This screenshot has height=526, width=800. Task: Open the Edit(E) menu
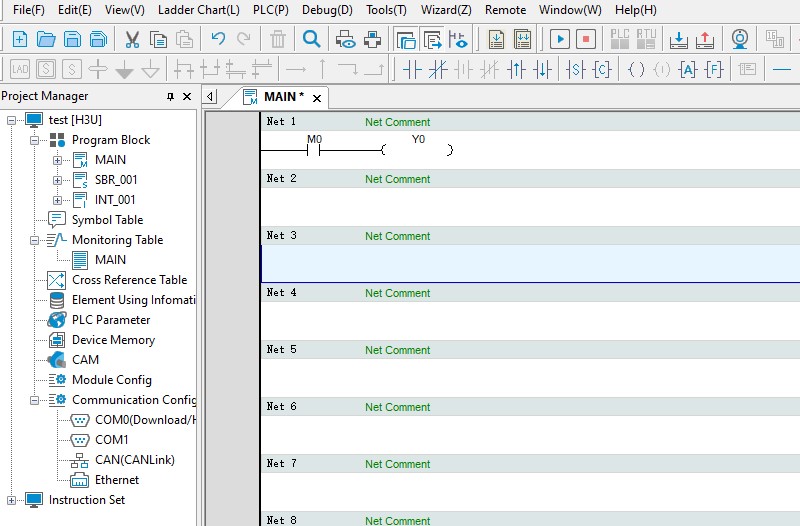(x=74, y=10)
